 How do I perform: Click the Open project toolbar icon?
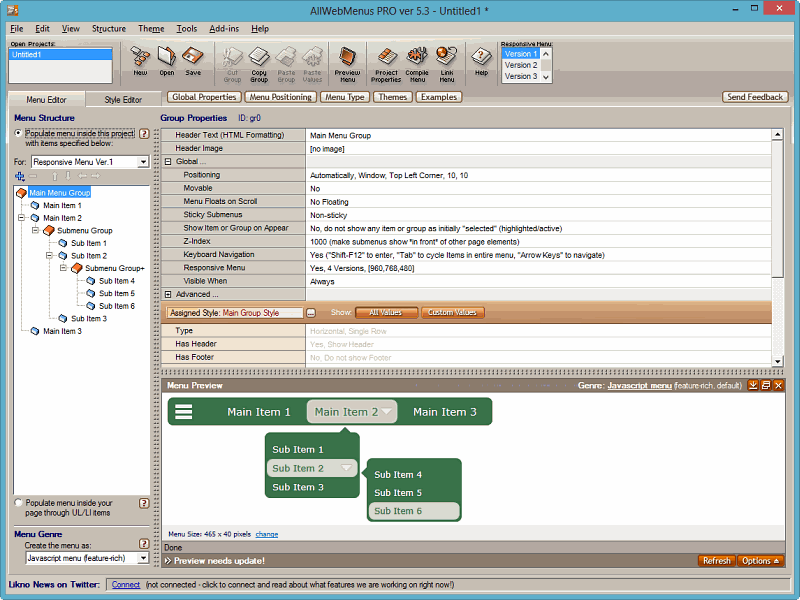(166, 59)
